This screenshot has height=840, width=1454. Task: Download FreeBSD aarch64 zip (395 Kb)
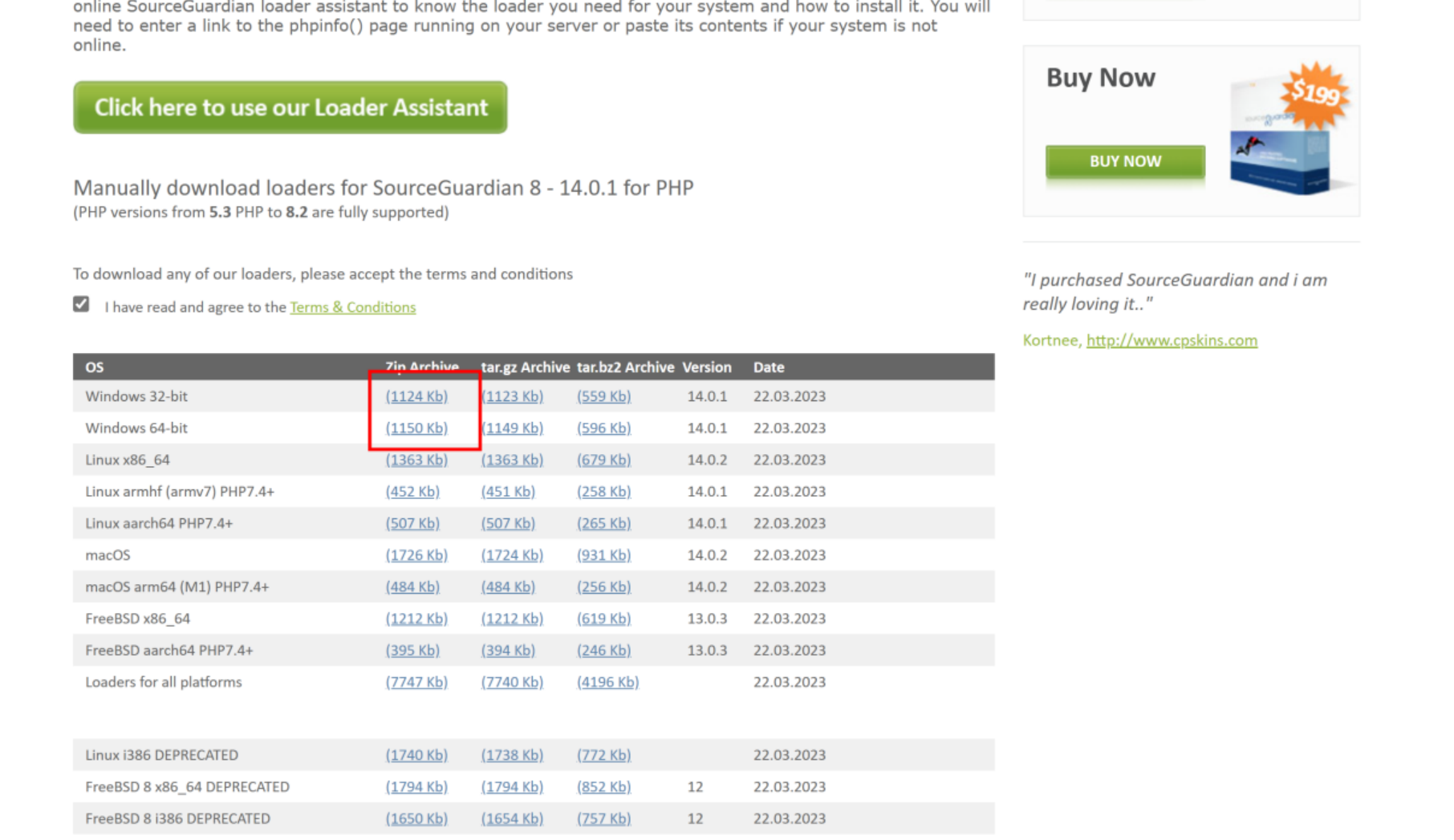tap(412, 651)
